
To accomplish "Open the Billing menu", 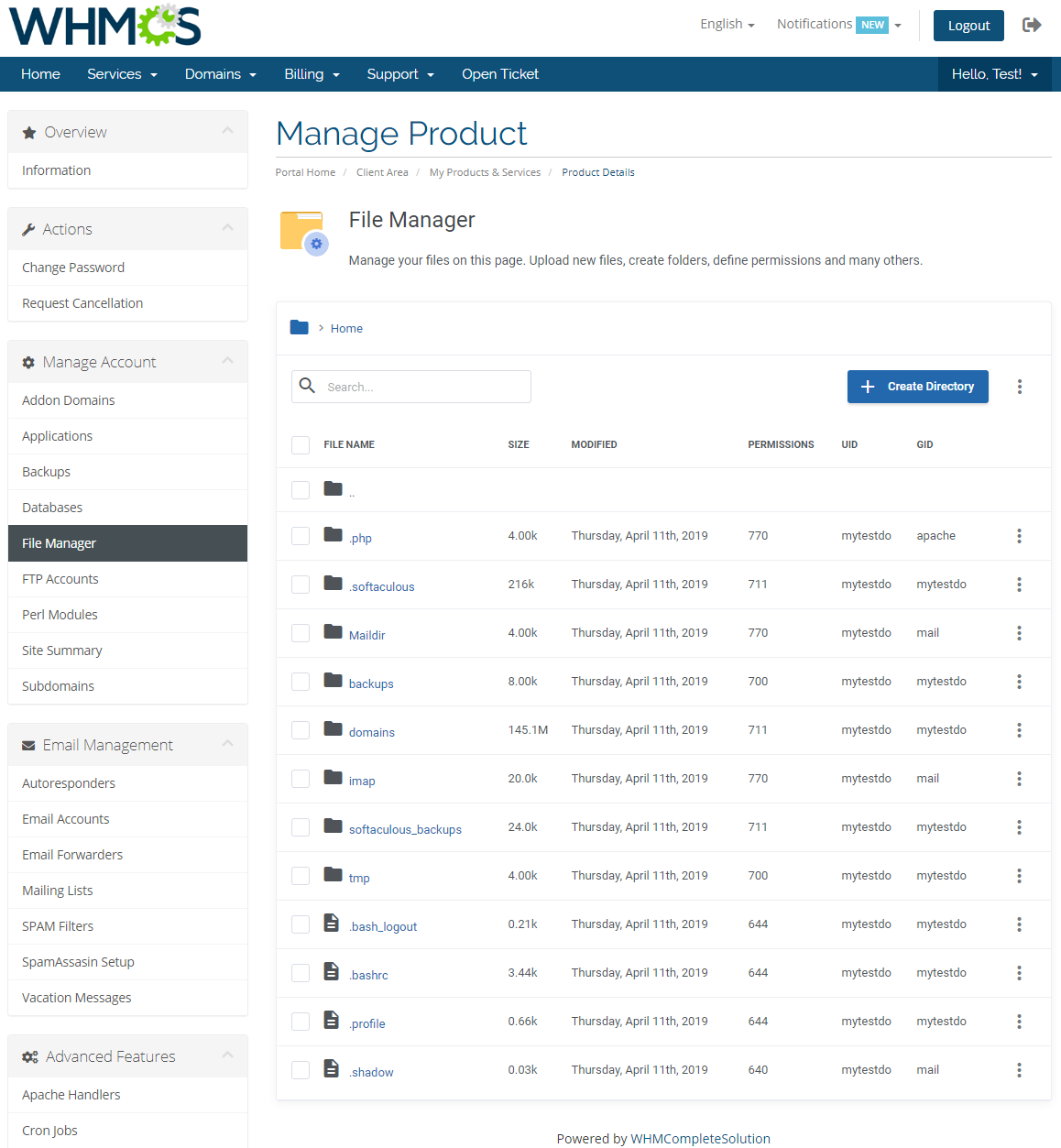I will pos(312,74).
